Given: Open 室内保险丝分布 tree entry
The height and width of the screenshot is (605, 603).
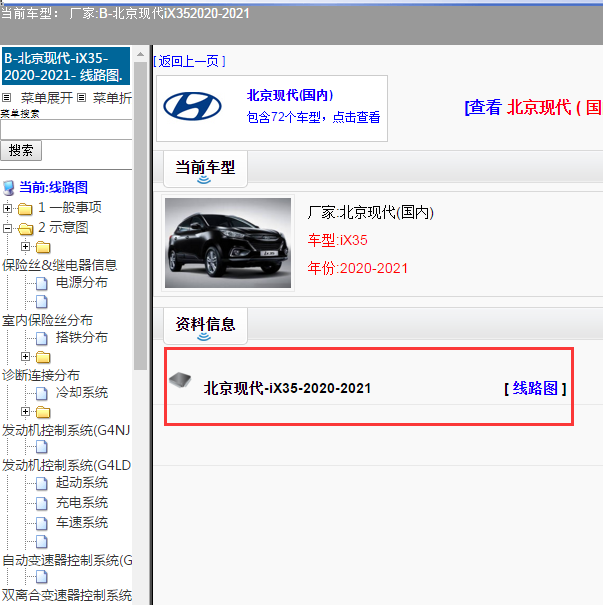Looking at the screenshot, I should tap(47, 320).
